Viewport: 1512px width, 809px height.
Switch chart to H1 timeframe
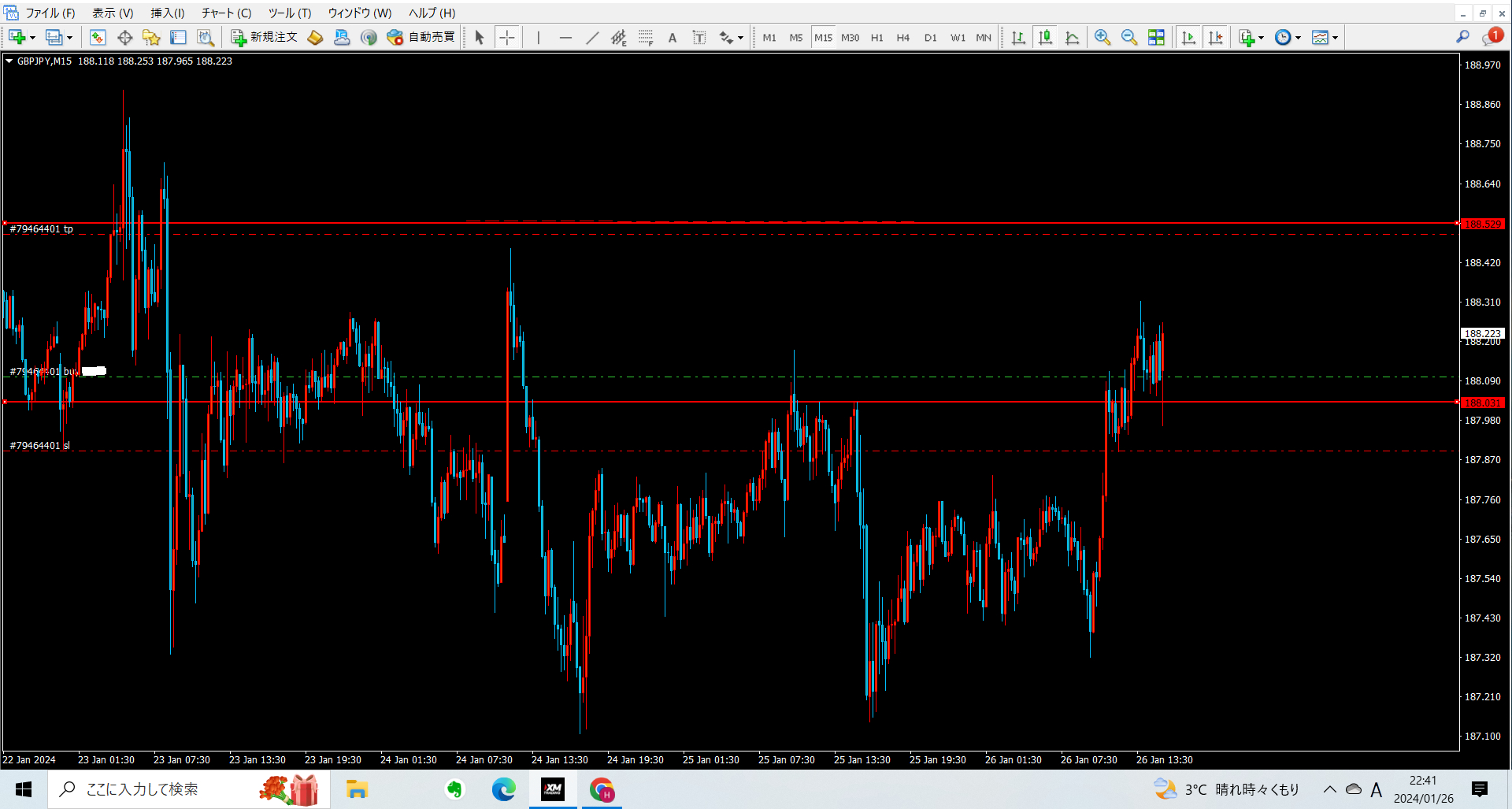click(877, 37)
